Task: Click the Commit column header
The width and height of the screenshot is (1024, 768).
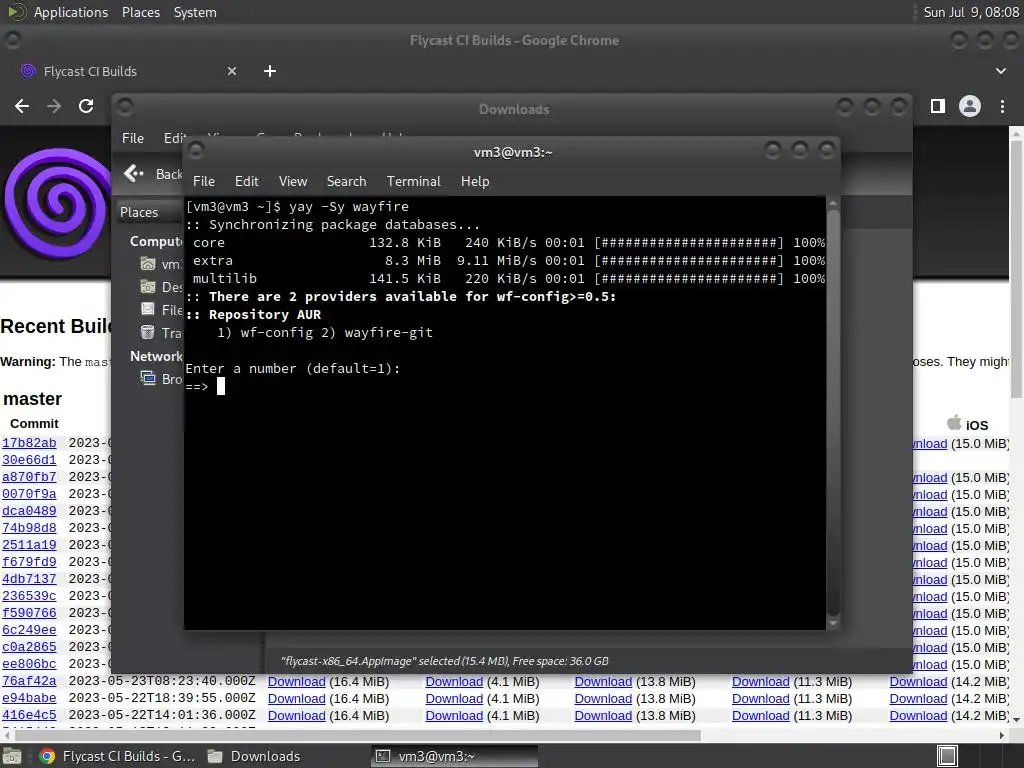Action: pos(34,423)
